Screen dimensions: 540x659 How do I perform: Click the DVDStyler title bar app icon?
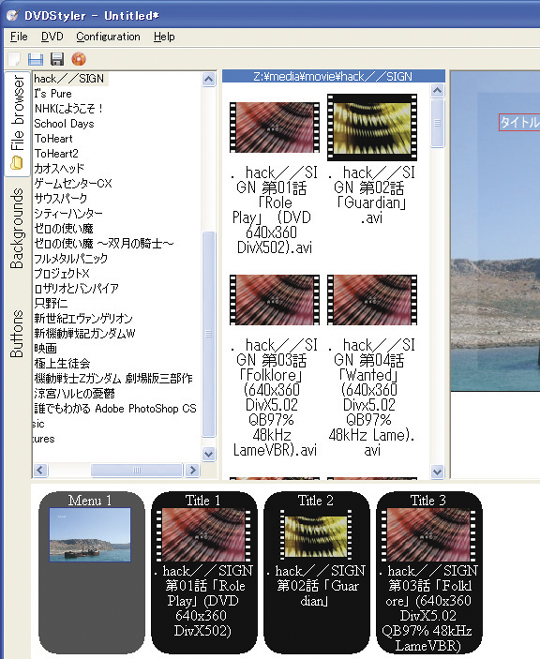tap(13, 16)
